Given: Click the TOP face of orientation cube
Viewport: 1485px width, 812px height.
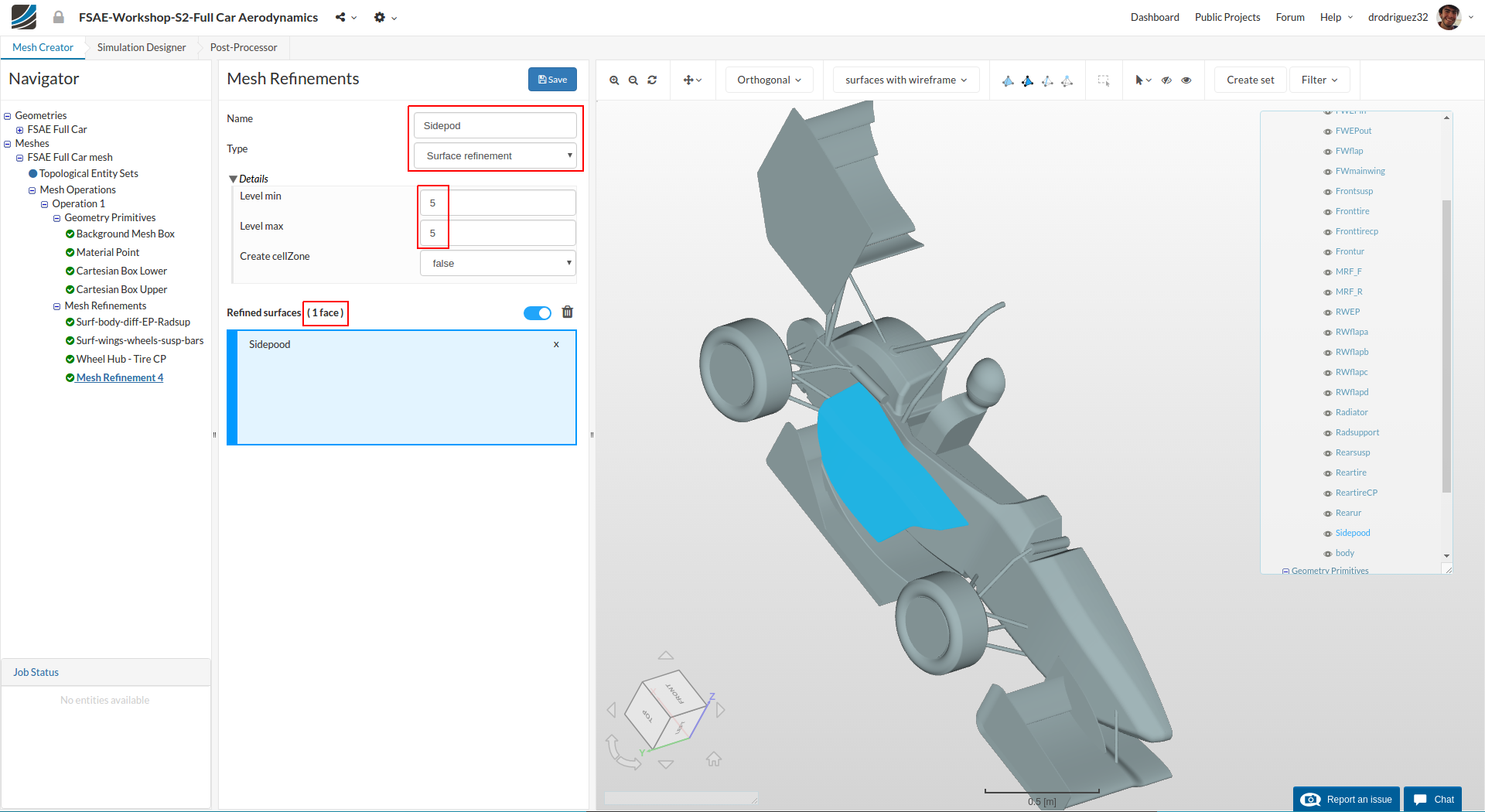Looking at the screenshot, I should tap(647, 715).
